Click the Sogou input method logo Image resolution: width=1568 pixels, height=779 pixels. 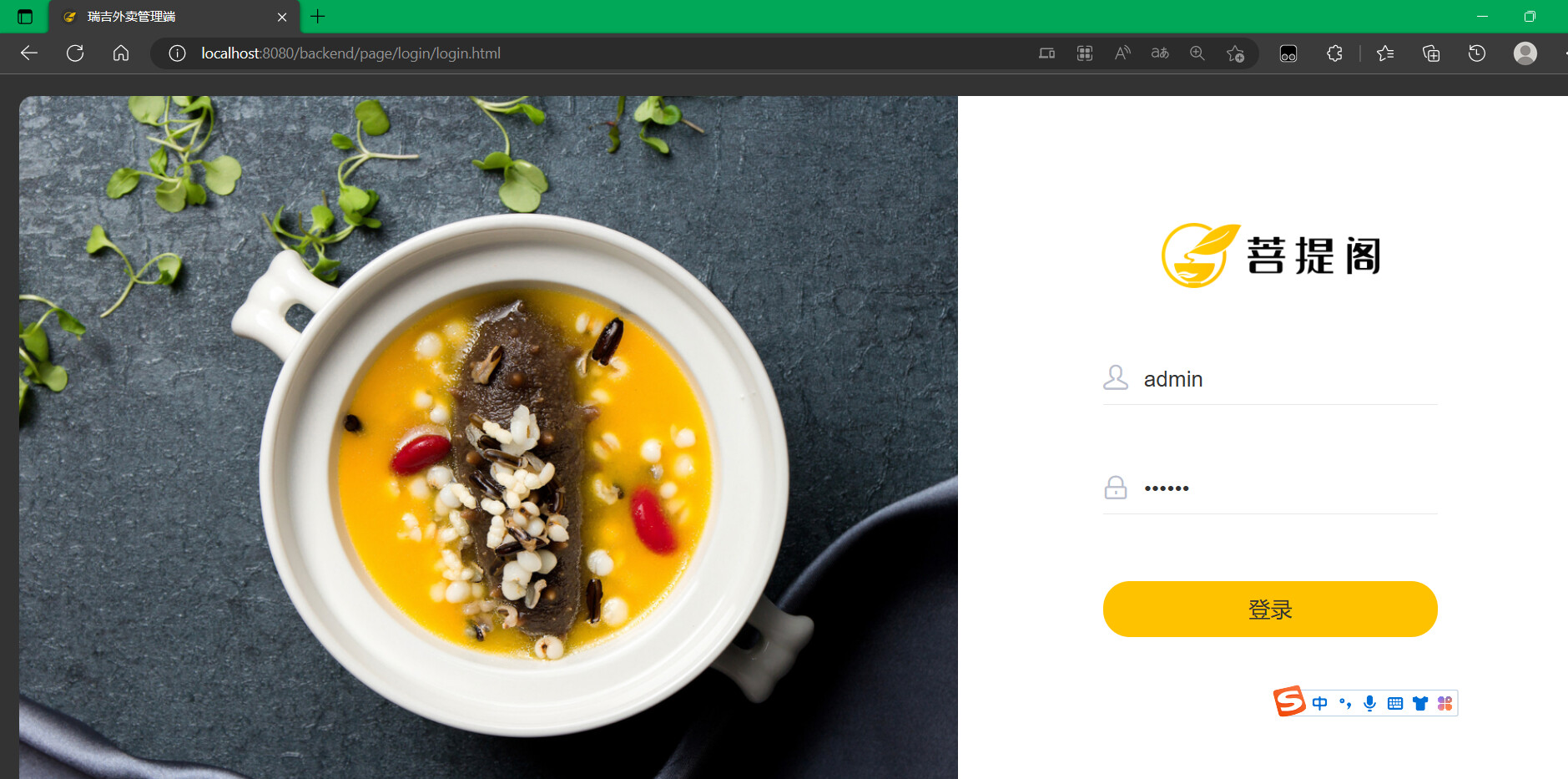pyautogui.click(x=1288, y=701)
